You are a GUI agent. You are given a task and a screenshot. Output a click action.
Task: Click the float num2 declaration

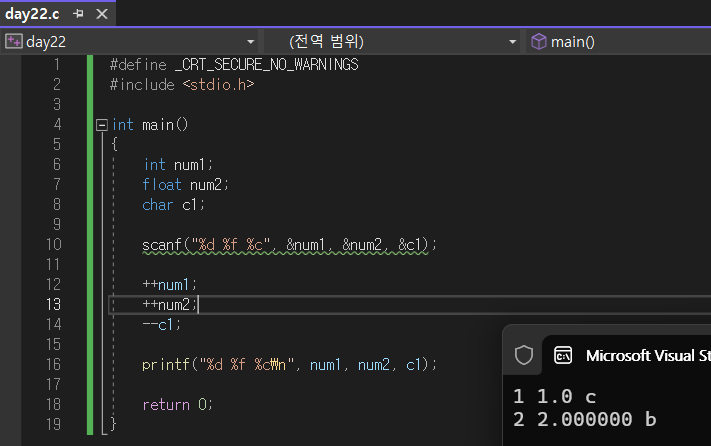point(185,184)
